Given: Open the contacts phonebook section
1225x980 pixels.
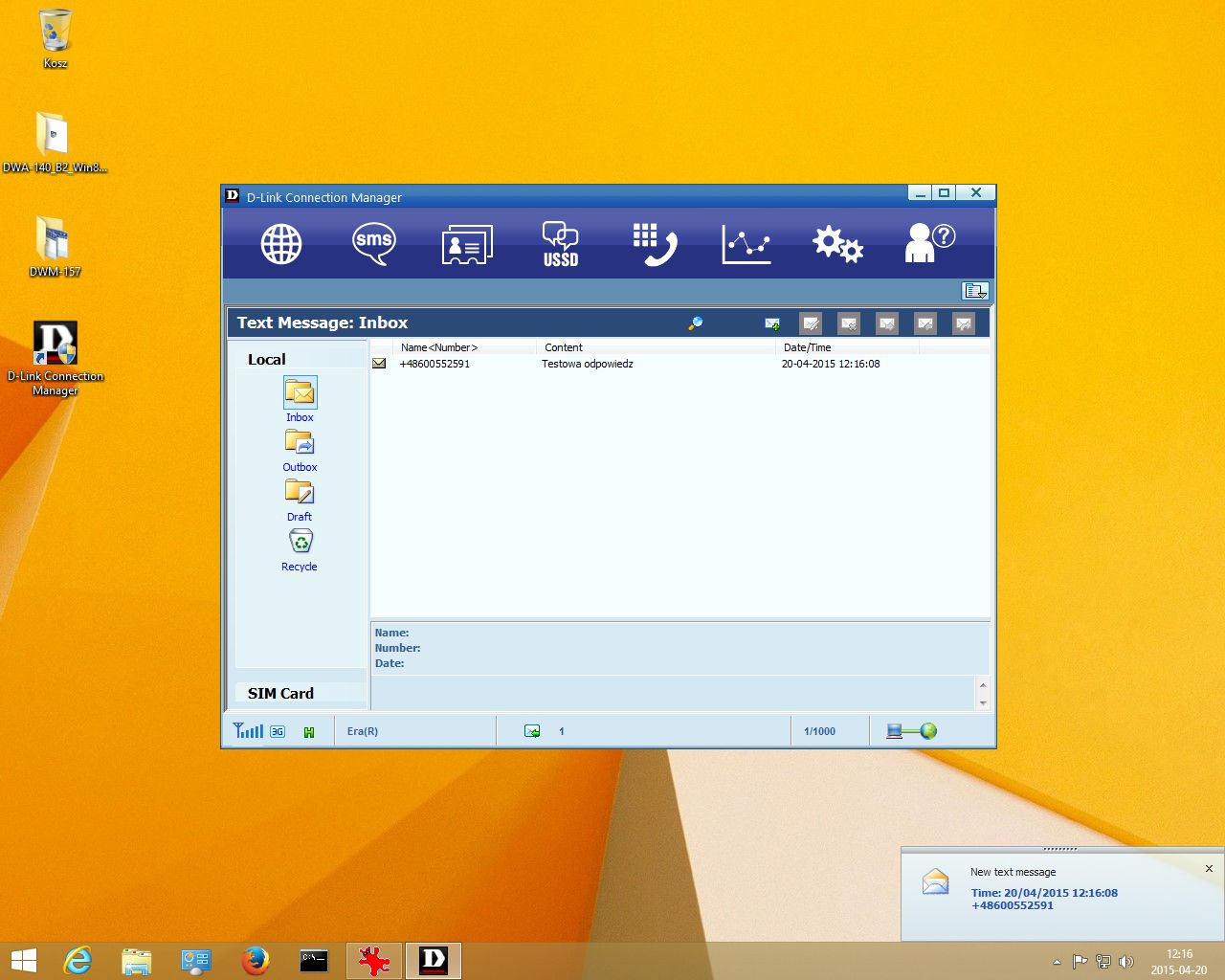Looking at the screenshot, I should click(467, 245).
